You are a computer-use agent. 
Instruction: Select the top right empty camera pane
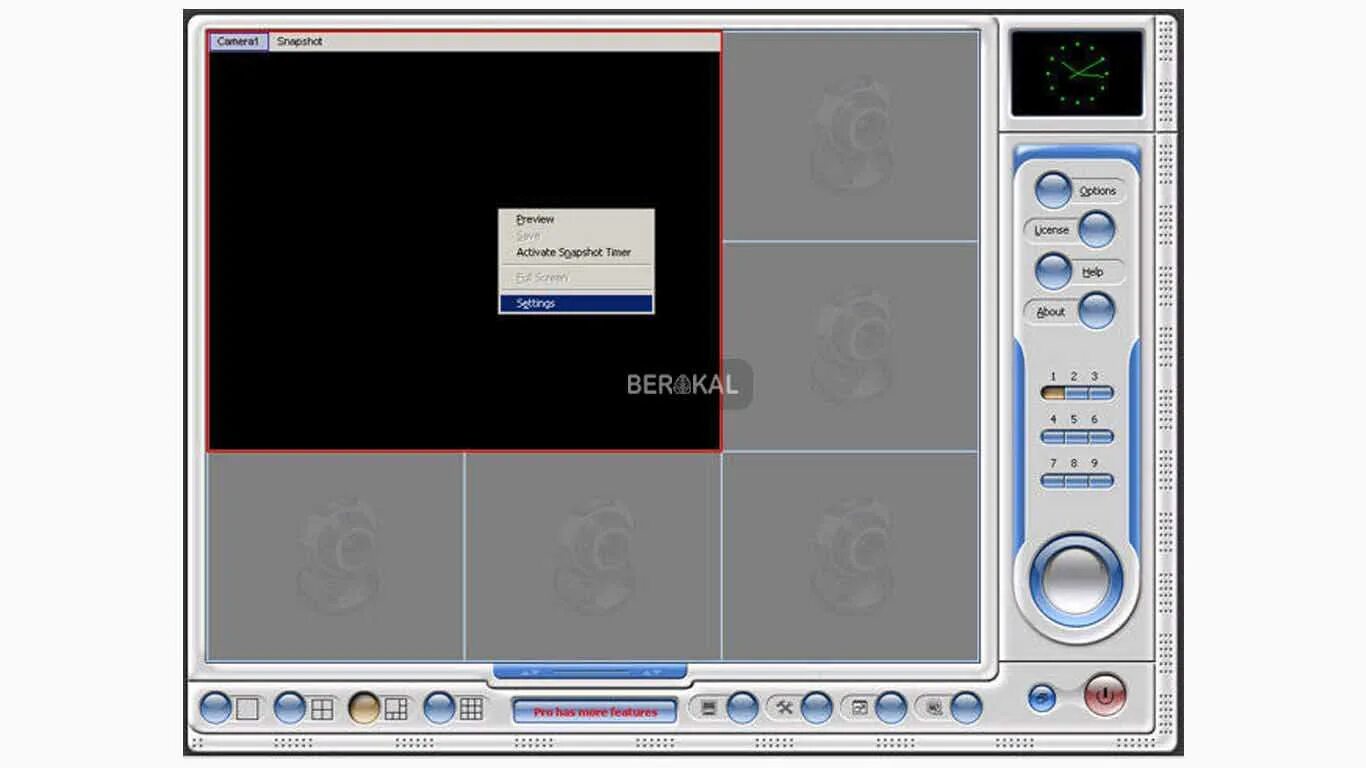coord(851,136)
